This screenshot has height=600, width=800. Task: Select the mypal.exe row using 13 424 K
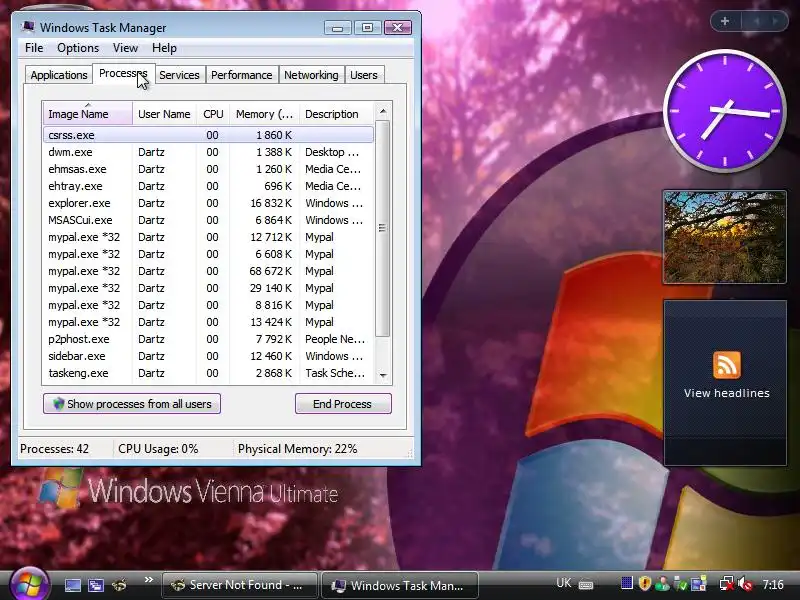209,322
